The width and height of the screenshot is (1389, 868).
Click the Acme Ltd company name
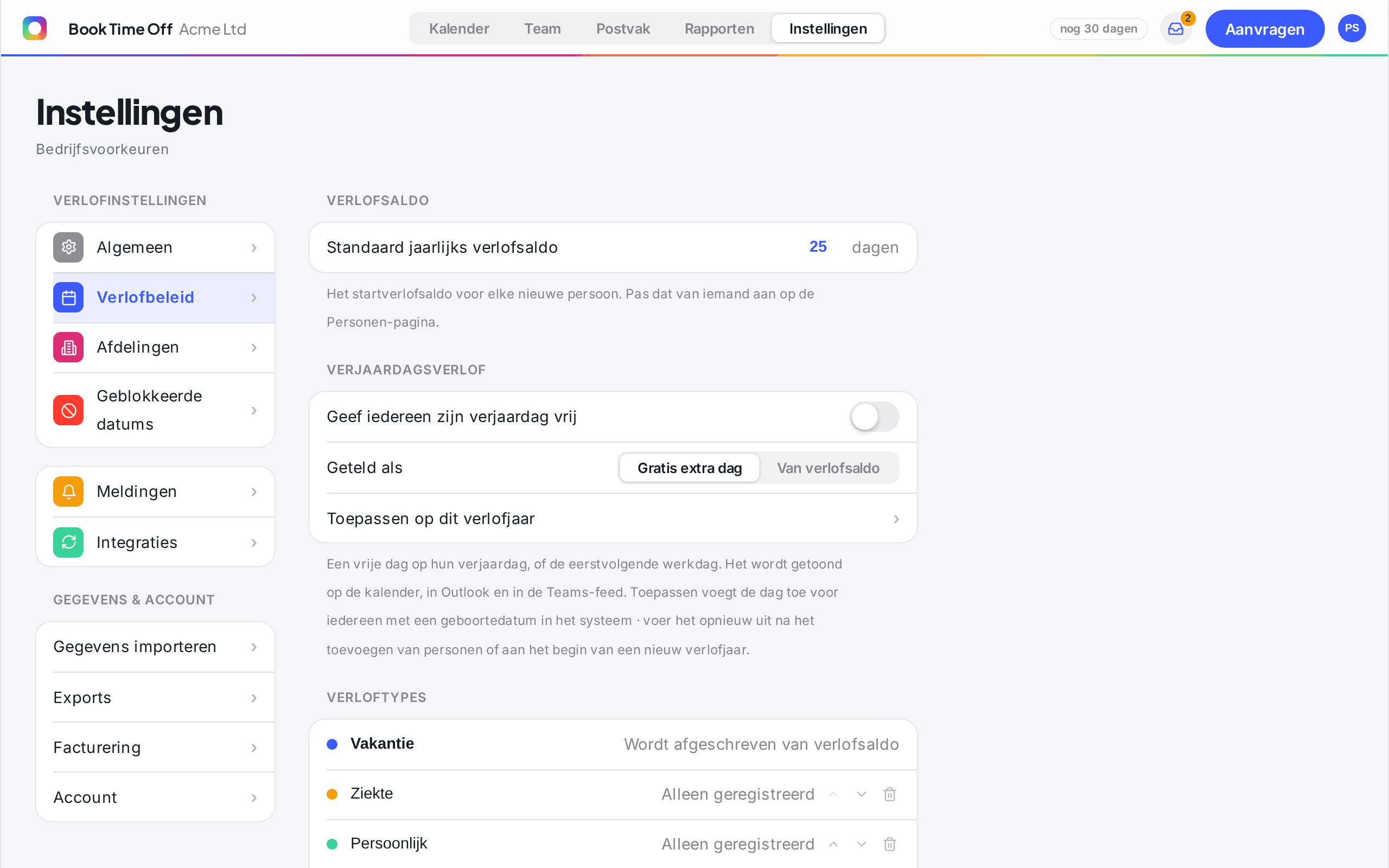click(x=212, y=29)
